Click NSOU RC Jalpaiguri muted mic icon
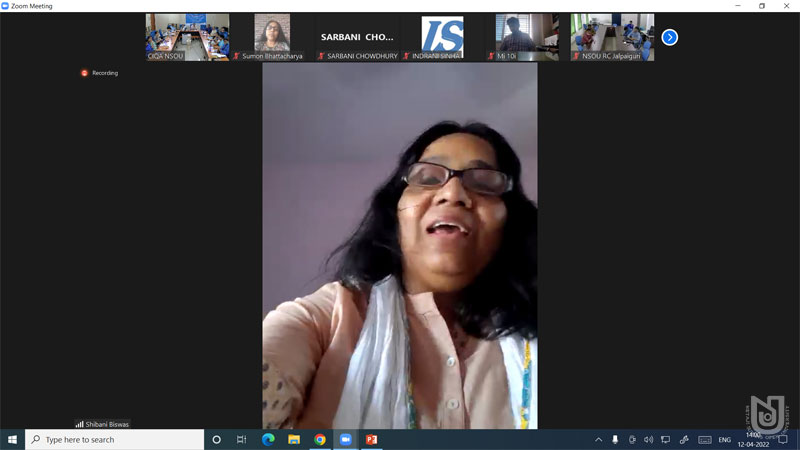 tap(576, 56)
